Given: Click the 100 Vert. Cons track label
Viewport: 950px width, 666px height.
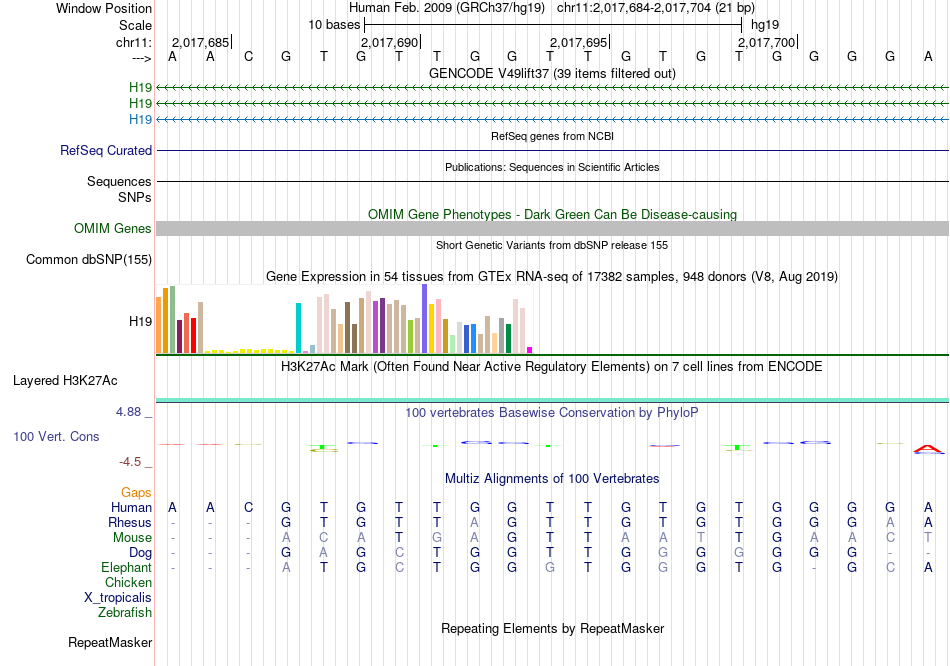Looking at the screenshot, I should point(56,437).
